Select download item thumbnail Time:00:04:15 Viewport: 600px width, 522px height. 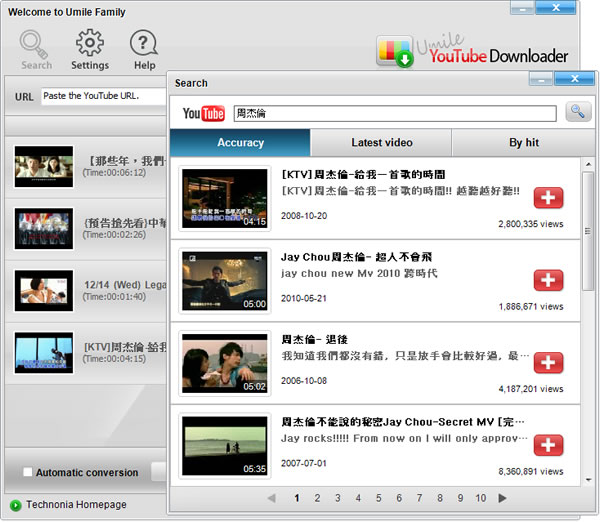pyautogui.click(x=44, y=352)
